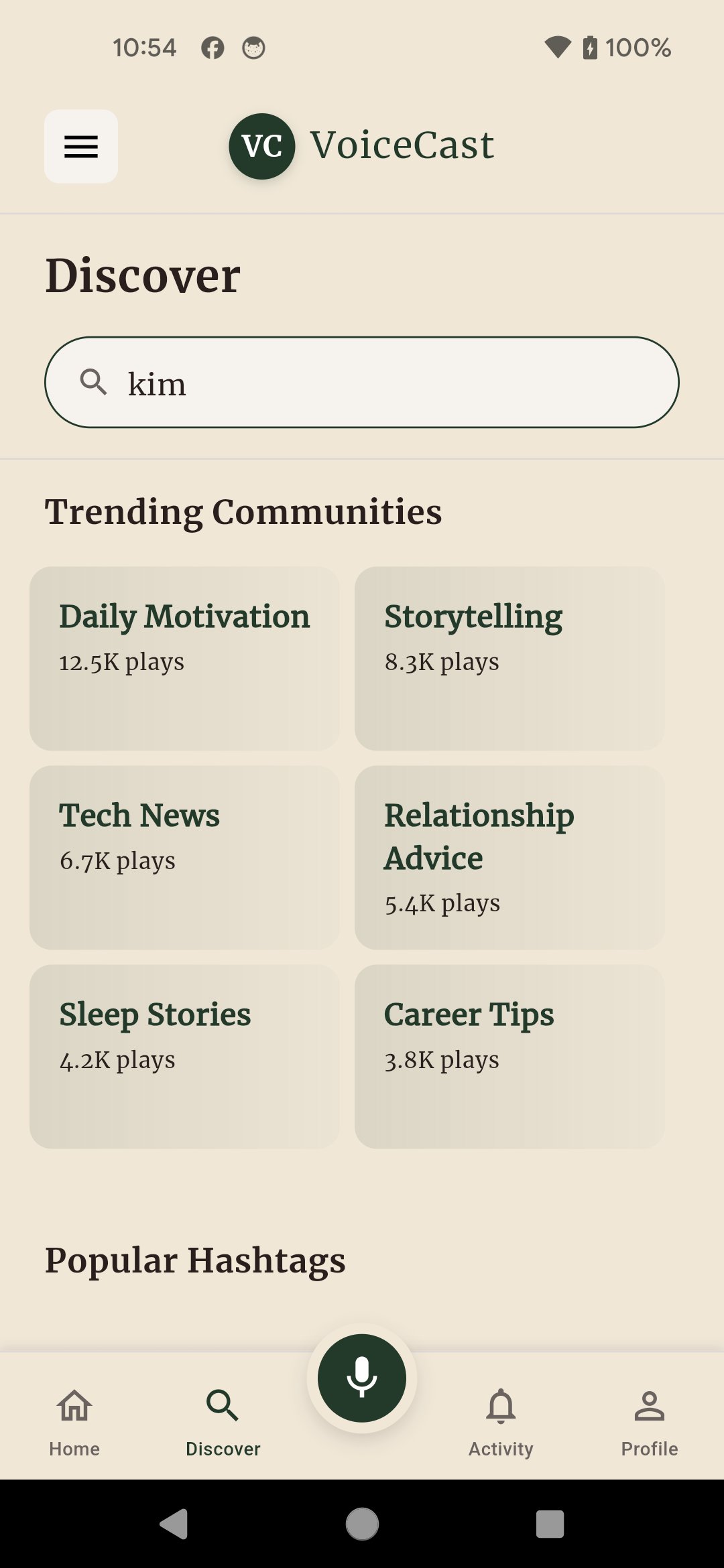The image size is (724, 1568).
Task: Open the Storytelling community card
Action: point(509,658)
